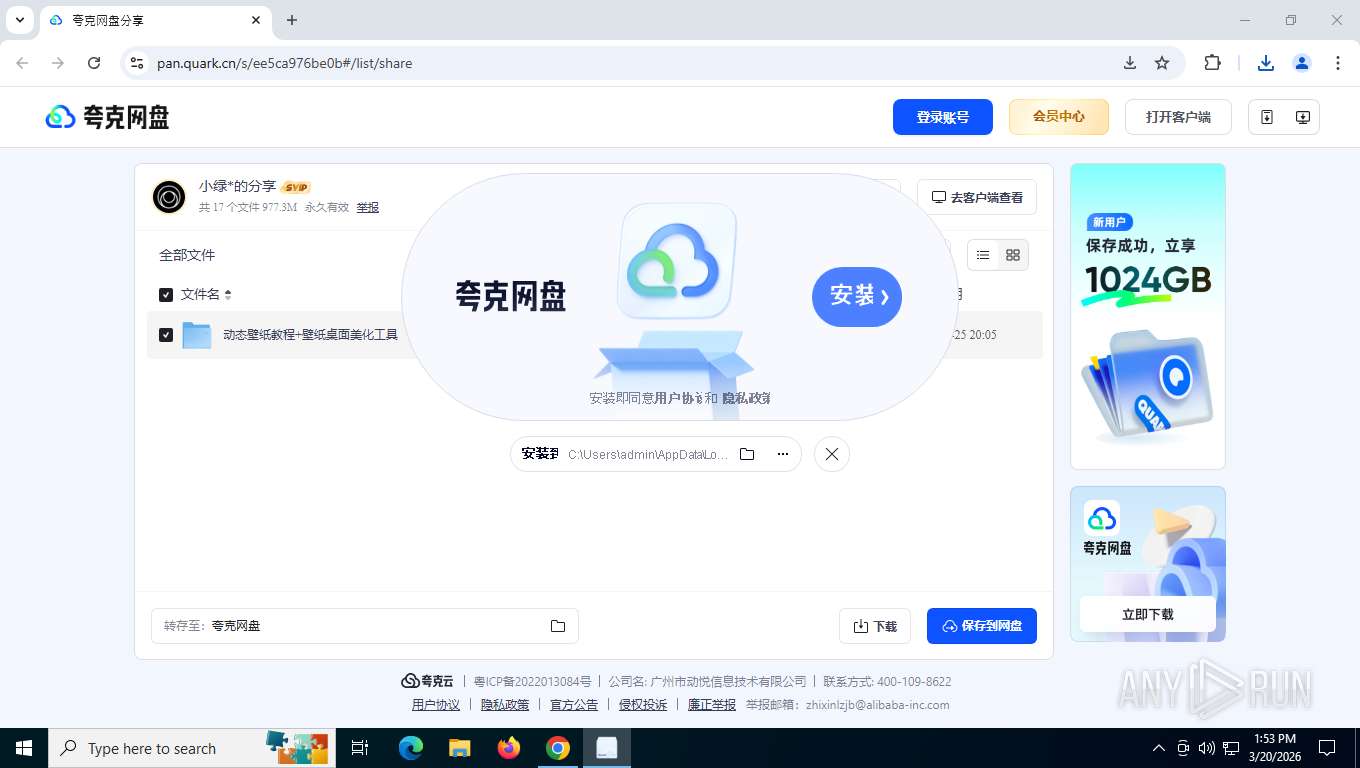Launch Microsoft Edge from taskbar
1360x768 pixels.
pos(410,748)
